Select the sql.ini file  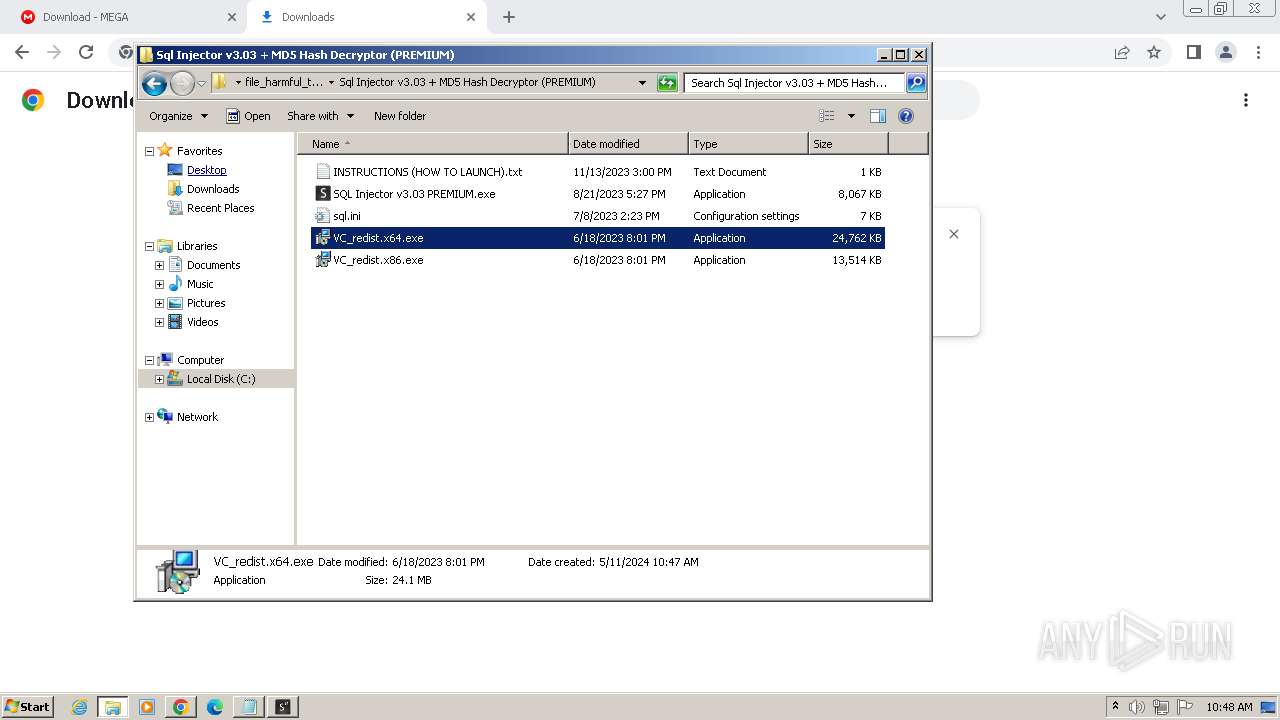(598, 216)
